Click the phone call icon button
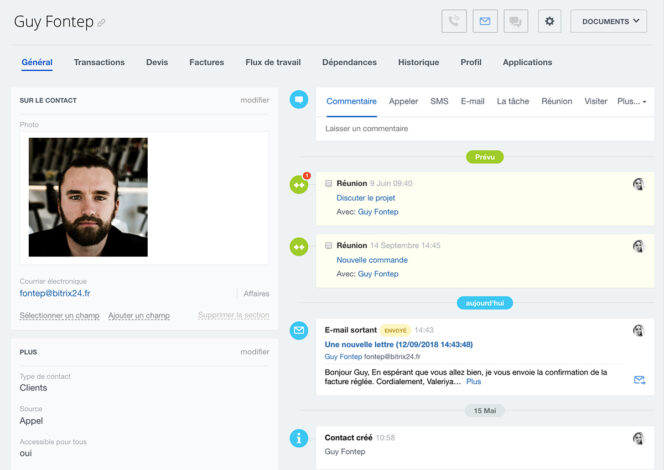Image resolution: width=664 pixels, height=470 pixels. 454,21
